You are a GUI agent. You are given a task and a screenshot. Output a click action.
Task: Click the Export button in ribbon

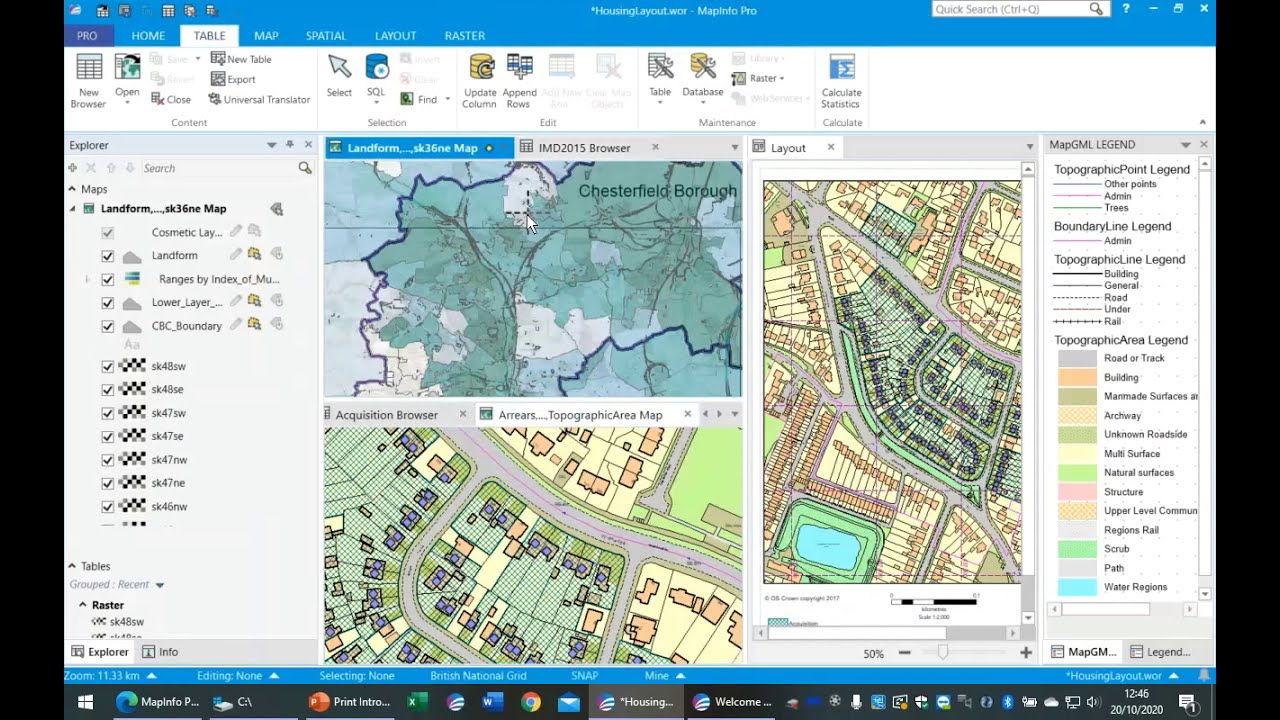tap(232, 79)
